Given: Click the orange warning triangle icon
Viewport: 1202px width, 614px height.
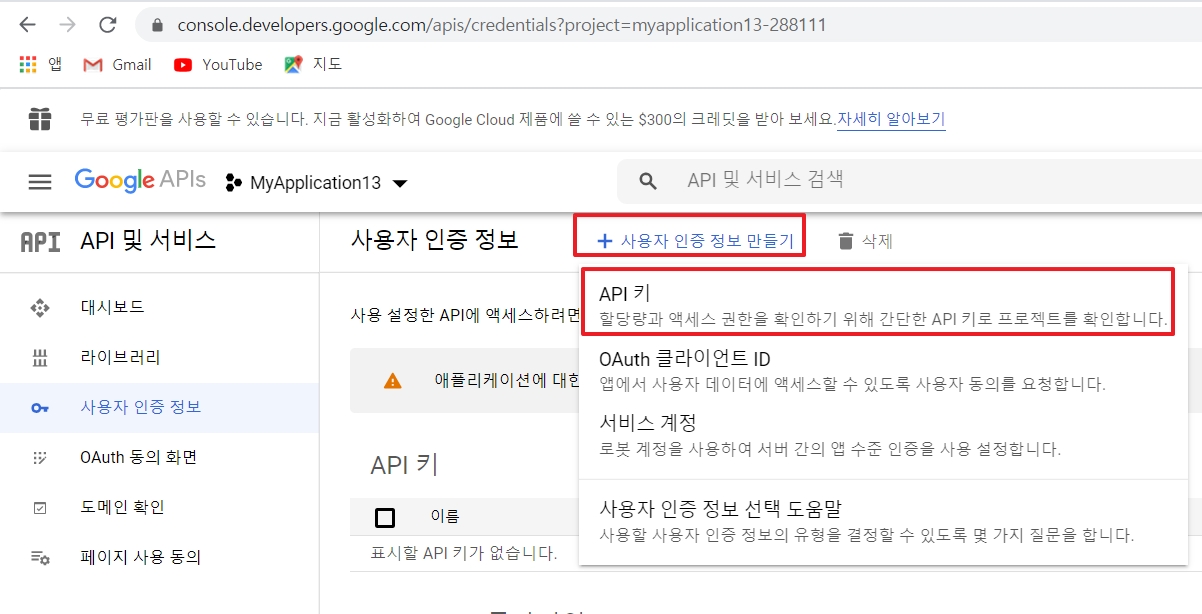Looking at the screenshot, I should (x=393, y=381).
